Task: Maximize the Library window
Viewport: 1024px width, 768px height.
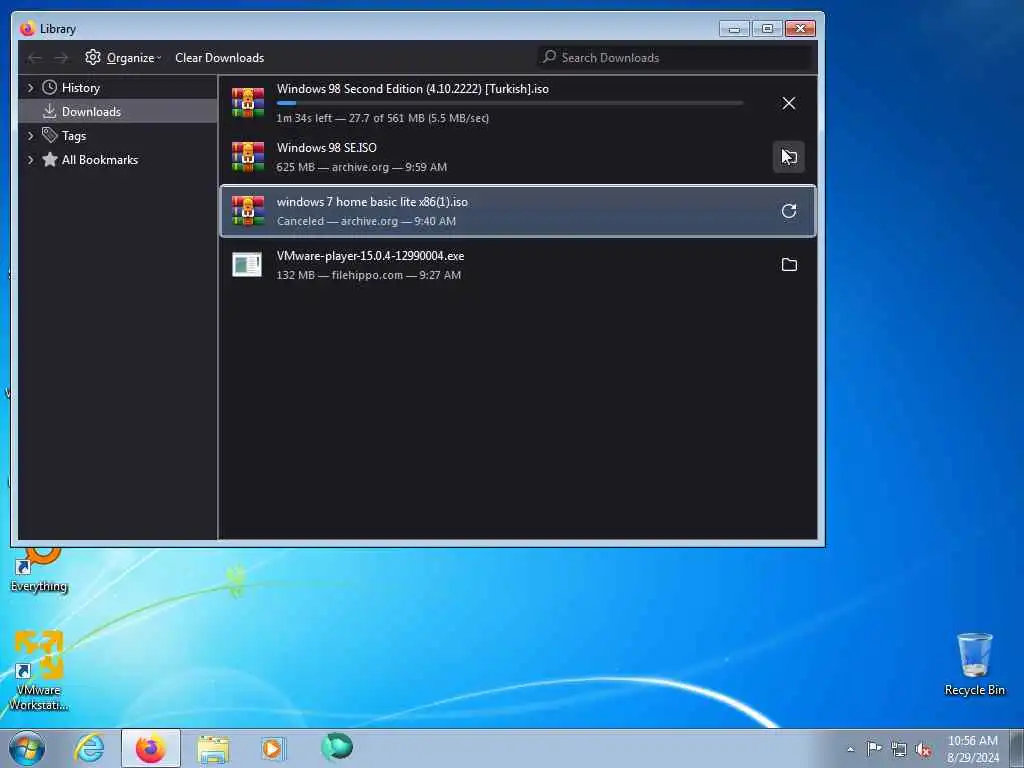Action: point(767,29)
